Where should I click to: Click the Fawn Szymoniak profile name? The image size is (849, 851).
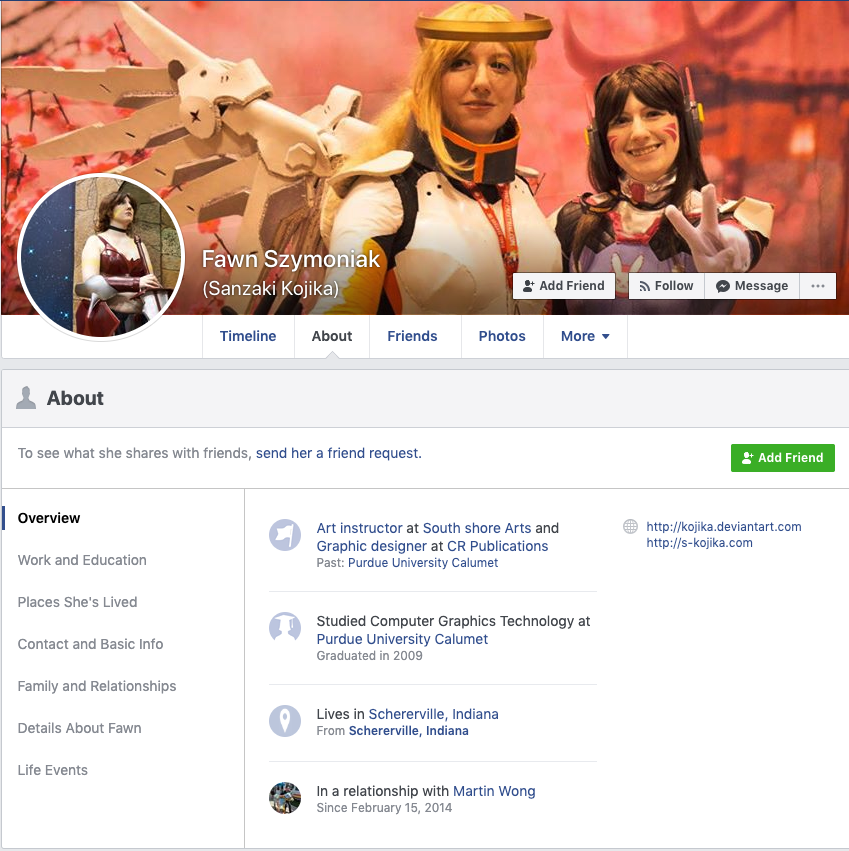291,259
